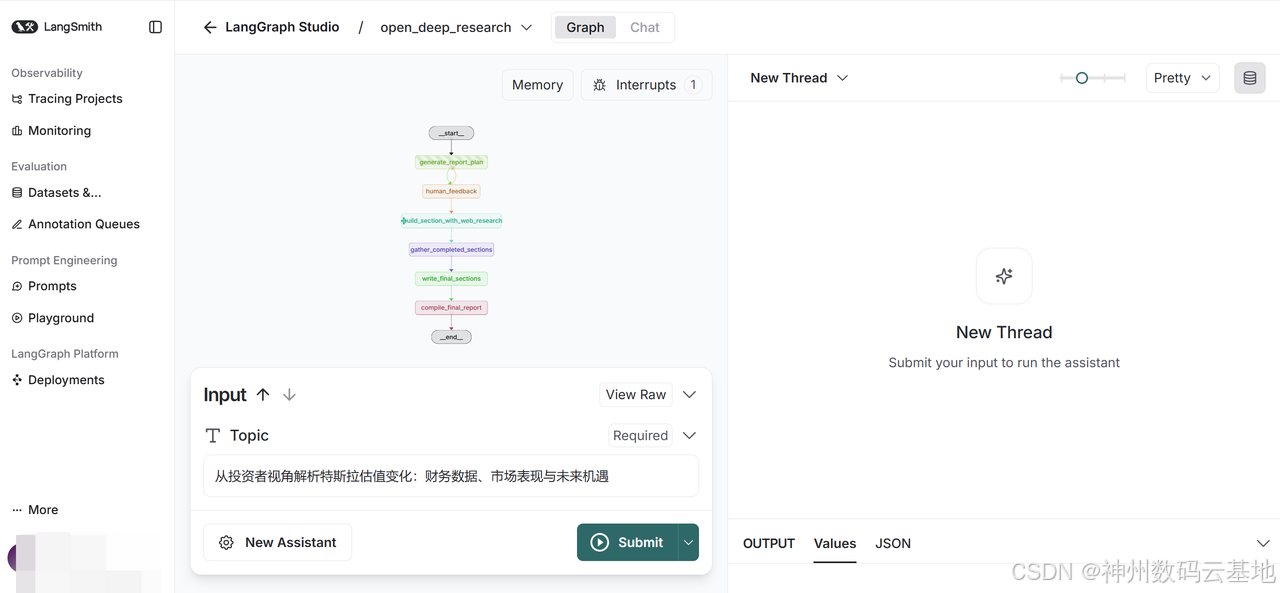Select the OUTPUT tab

point(769,543)
